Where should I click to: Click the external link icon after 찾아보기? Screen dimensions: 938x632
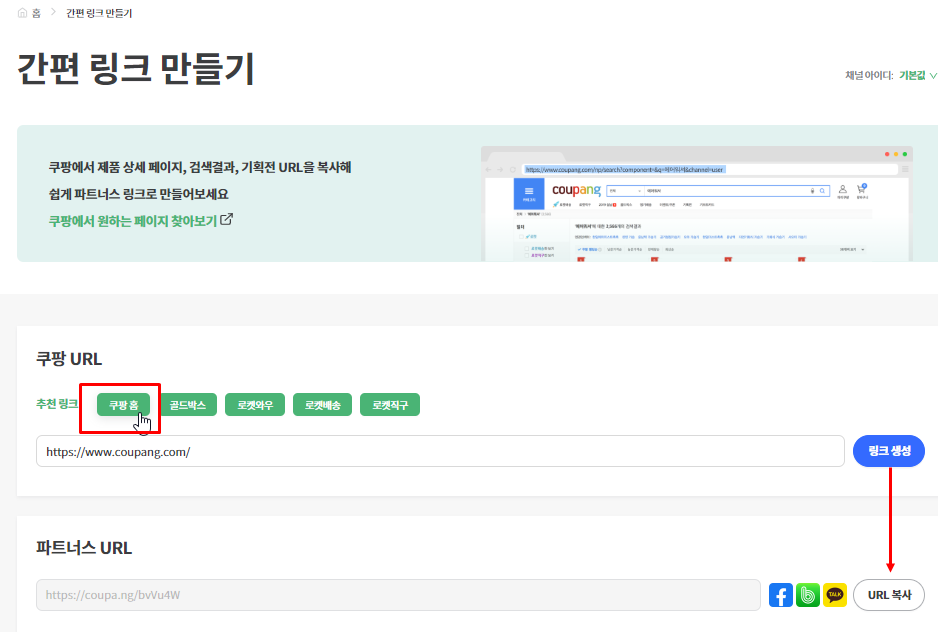226,220
